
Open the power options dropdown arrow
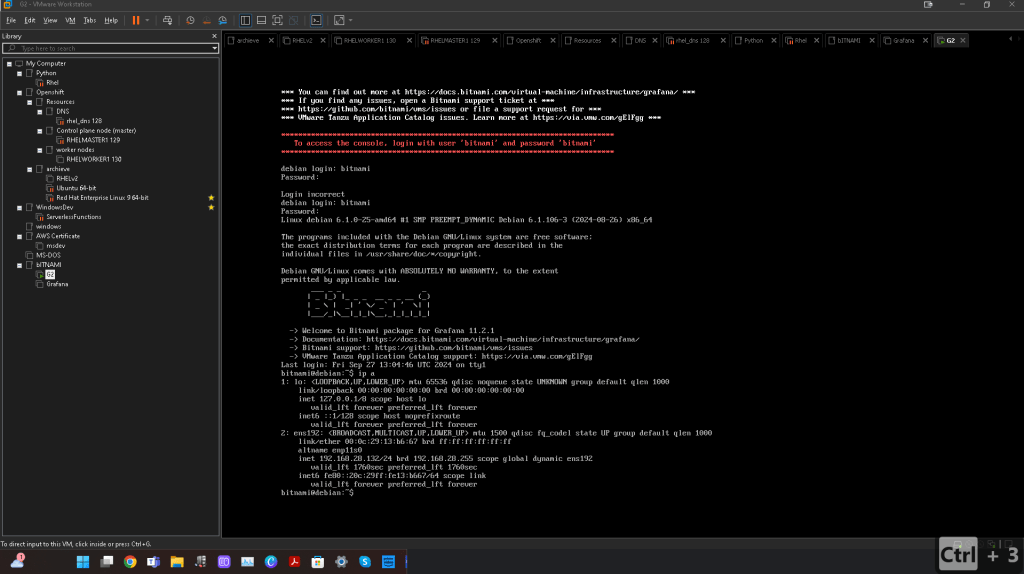tap(147, 20)
